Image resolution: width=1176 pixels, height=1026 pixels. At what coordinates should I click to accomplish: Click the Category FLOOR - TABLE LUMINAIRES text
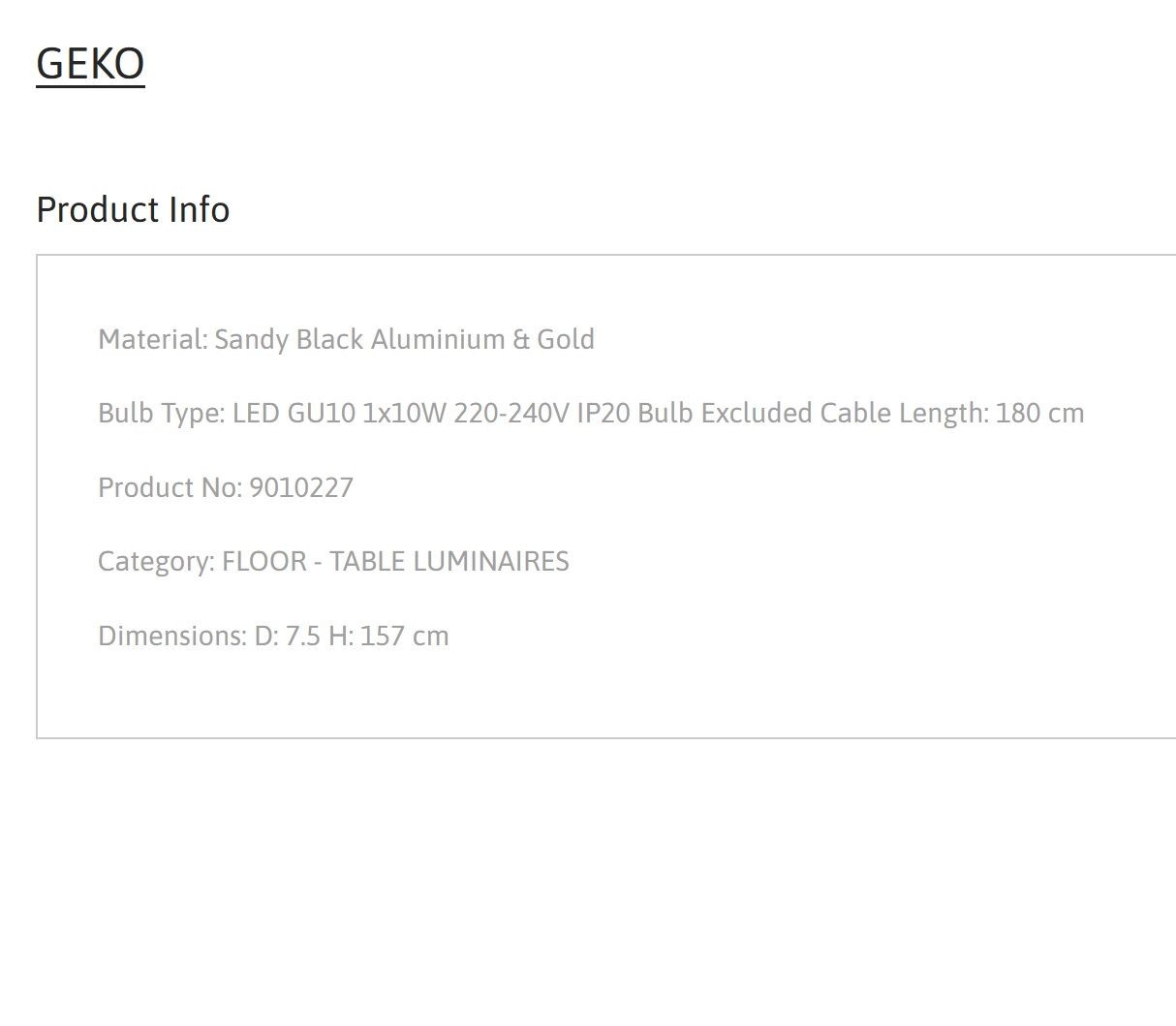[x=333, y=561]
